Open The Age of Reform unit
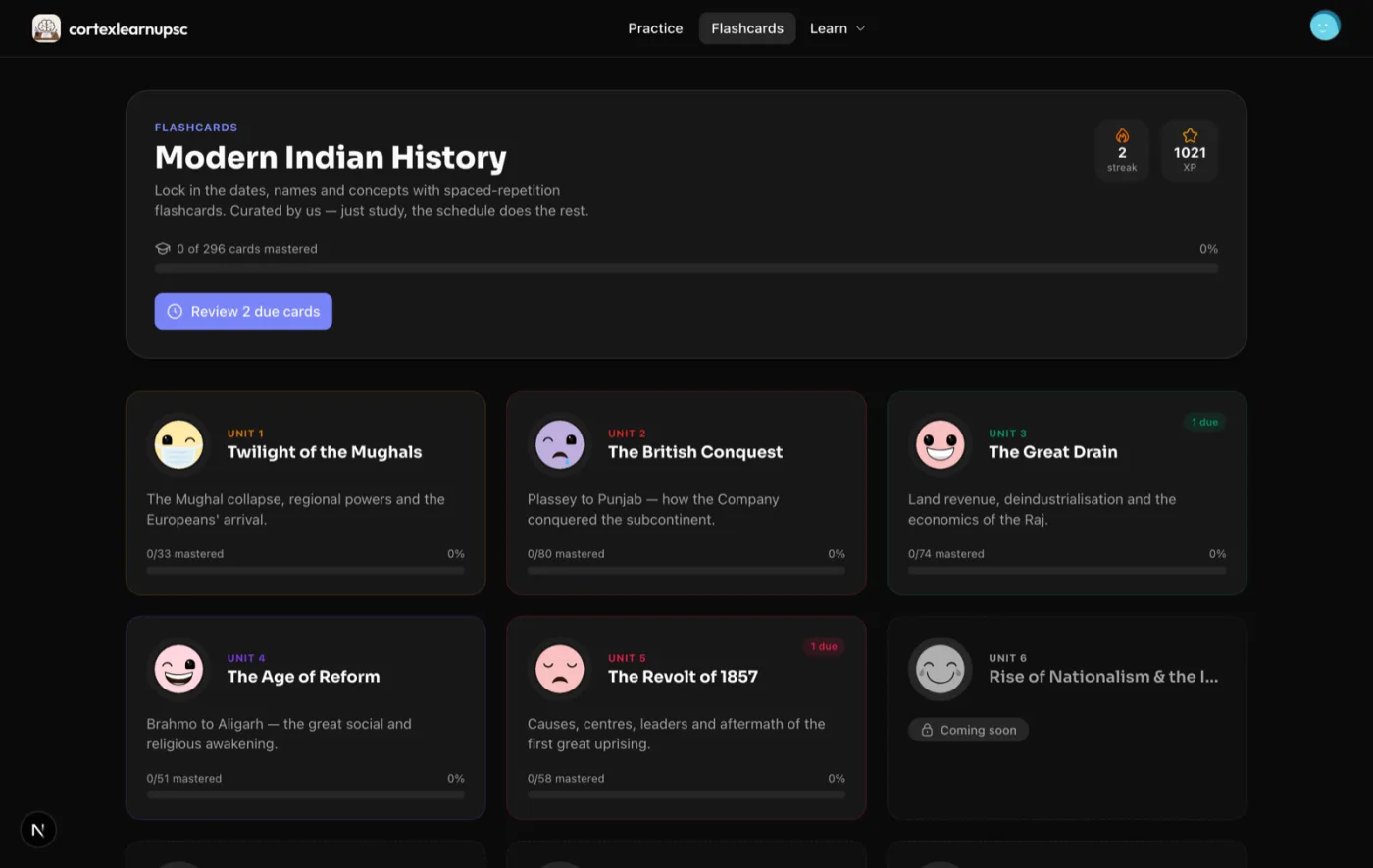This screenshot has height=868, width=1373. pos(306,718)
